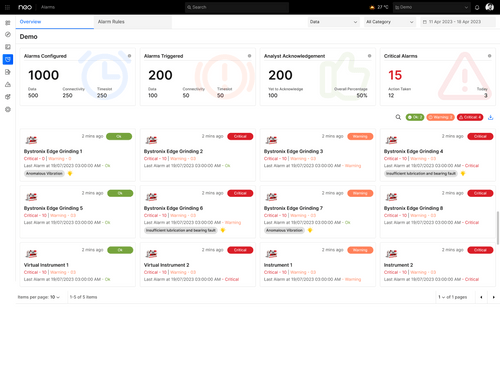Open the page number dropdown
Screen dimensions: 500x375
(x=441, y=297)
